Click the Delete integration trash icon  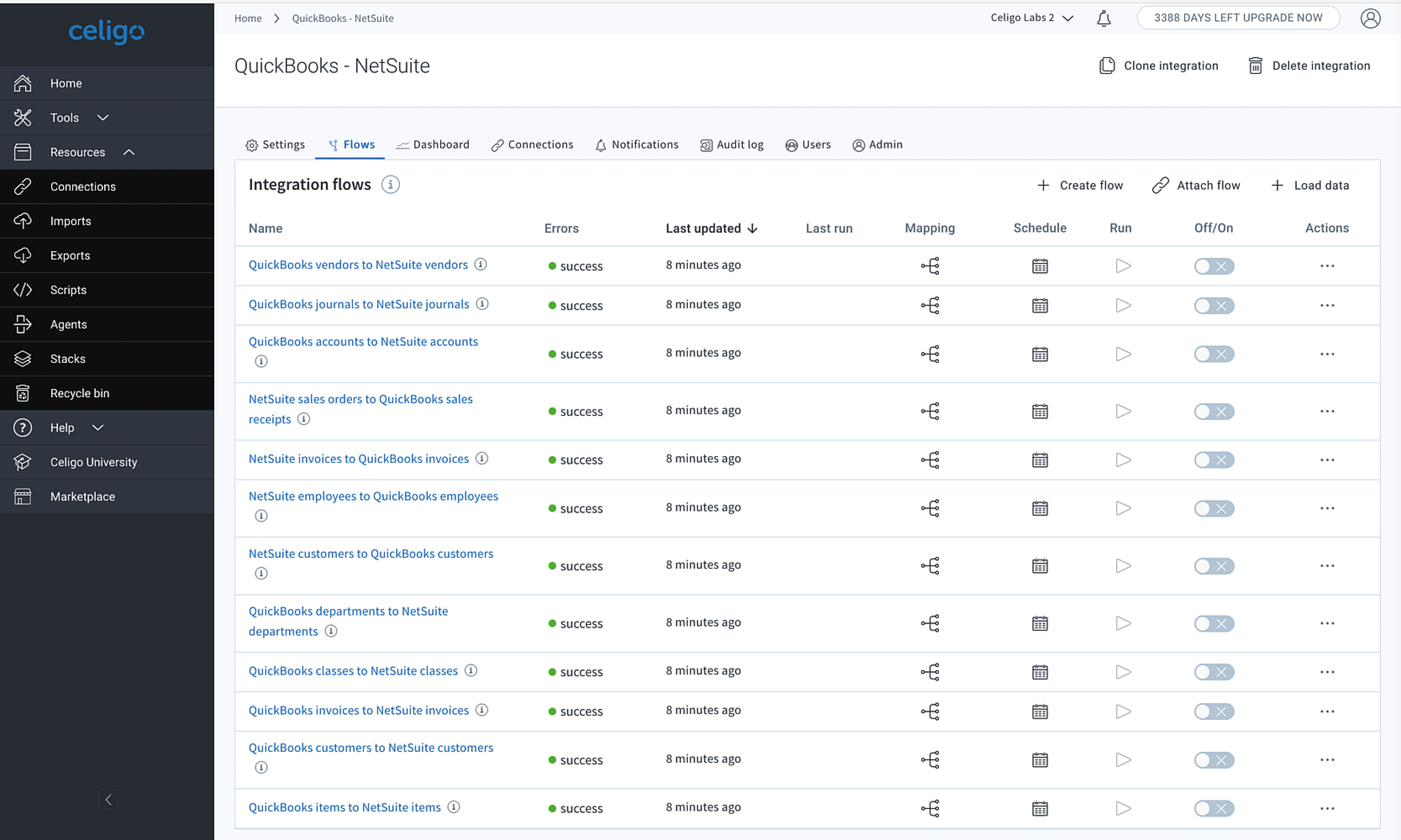(1255, 66)
